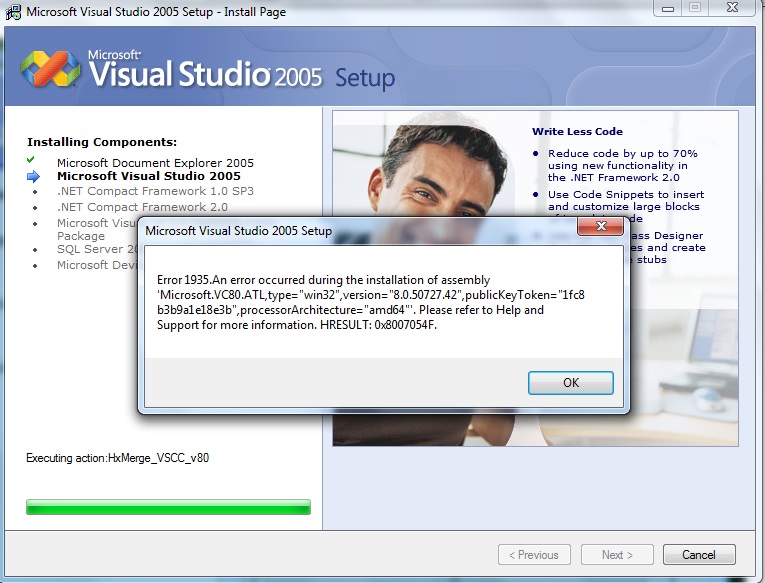Close the main Setup - Install Page window
765x583 pixels.
coord(732,7)
